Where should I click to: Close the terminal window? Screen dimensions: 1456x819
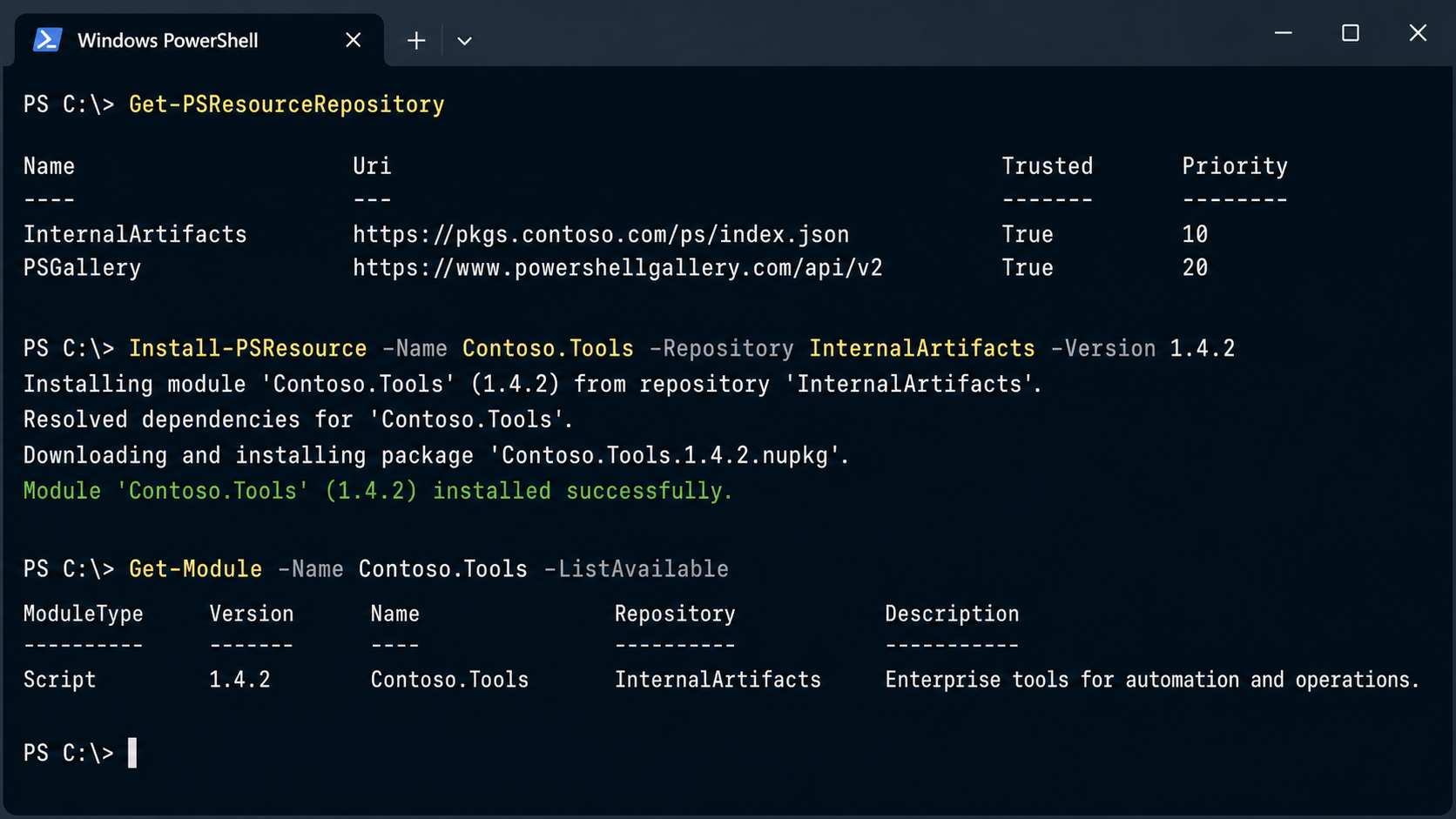pos(1418,33)
